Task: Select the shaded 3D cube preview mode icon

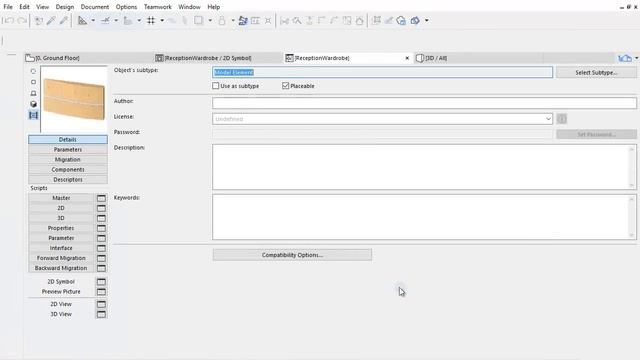Action: coord(33,104)
